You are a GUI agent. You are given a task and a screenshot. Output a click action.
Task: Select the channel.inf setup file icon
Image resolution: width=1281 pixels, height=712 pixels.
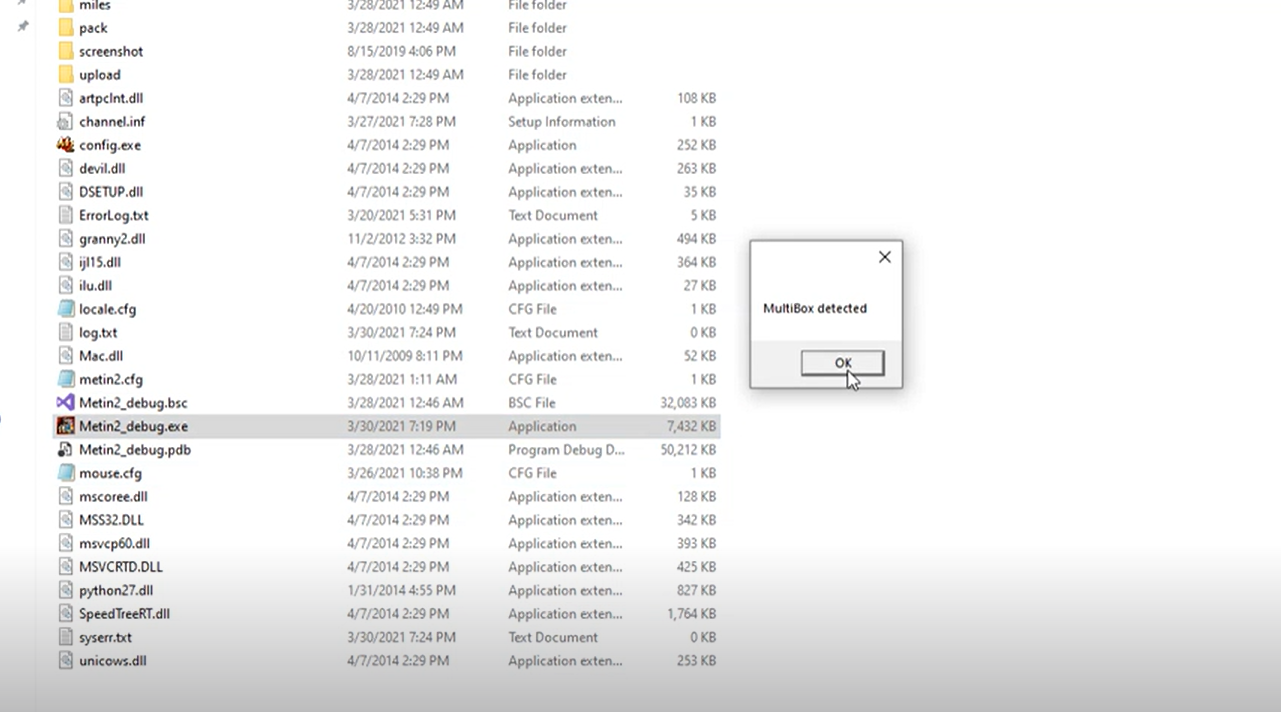coord(66,122)
